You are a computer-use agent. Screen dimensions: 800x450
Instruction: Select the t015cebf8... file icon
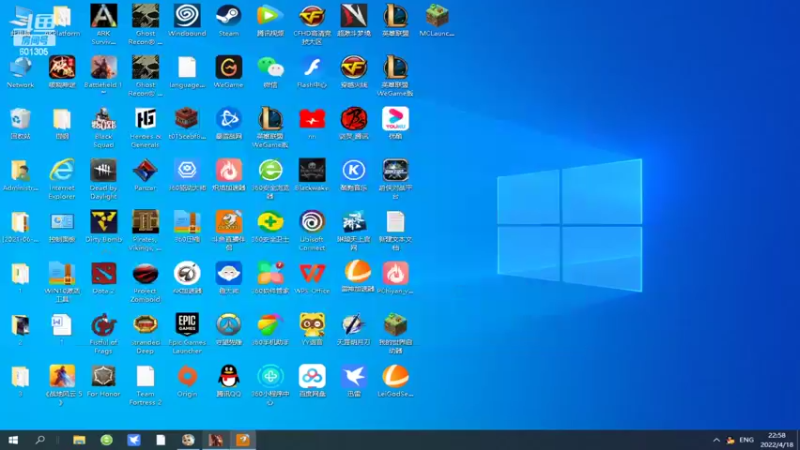click(x=187, y=123)
